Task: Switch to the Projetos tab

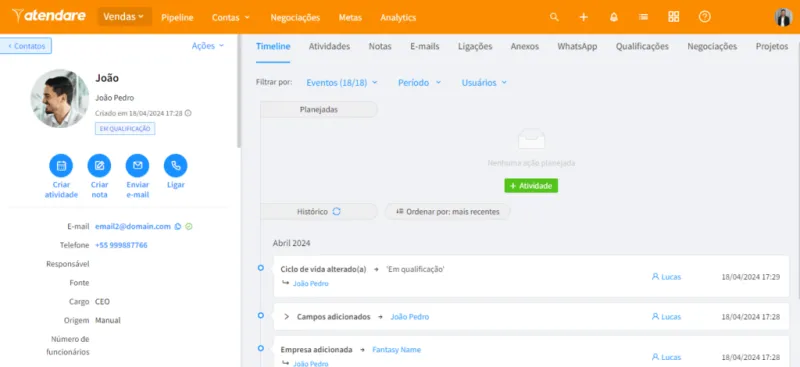Action: 771,46
